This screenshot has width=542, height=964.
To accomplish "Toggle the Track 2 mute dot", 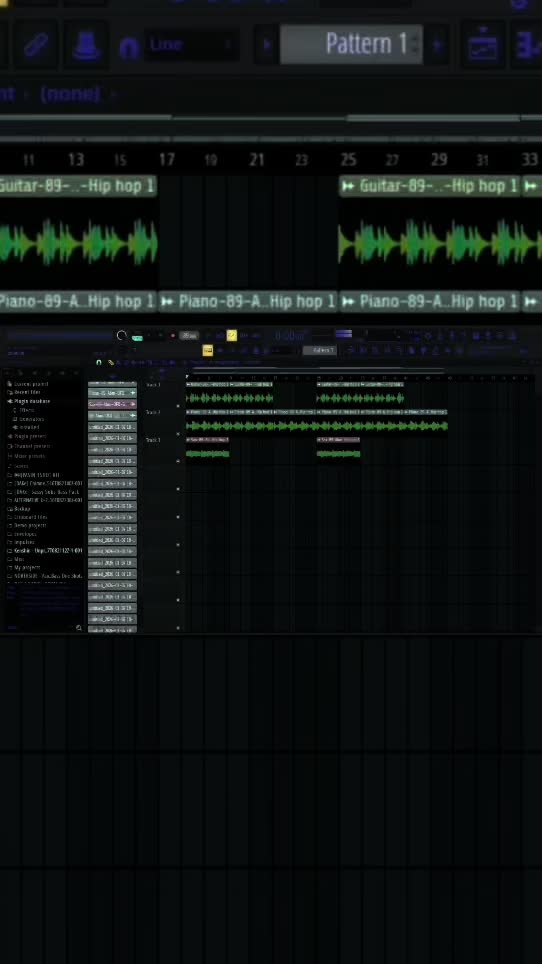I will click(x=179, y=433).
